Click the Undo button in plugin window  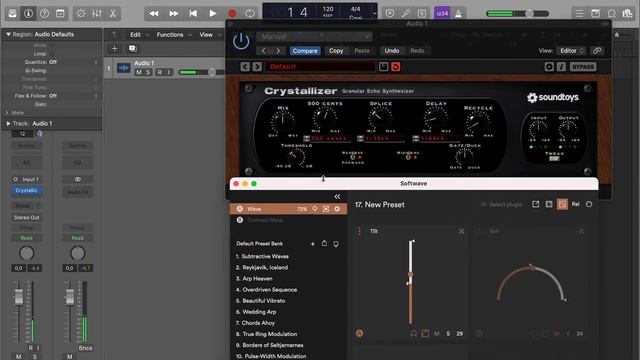391,51
